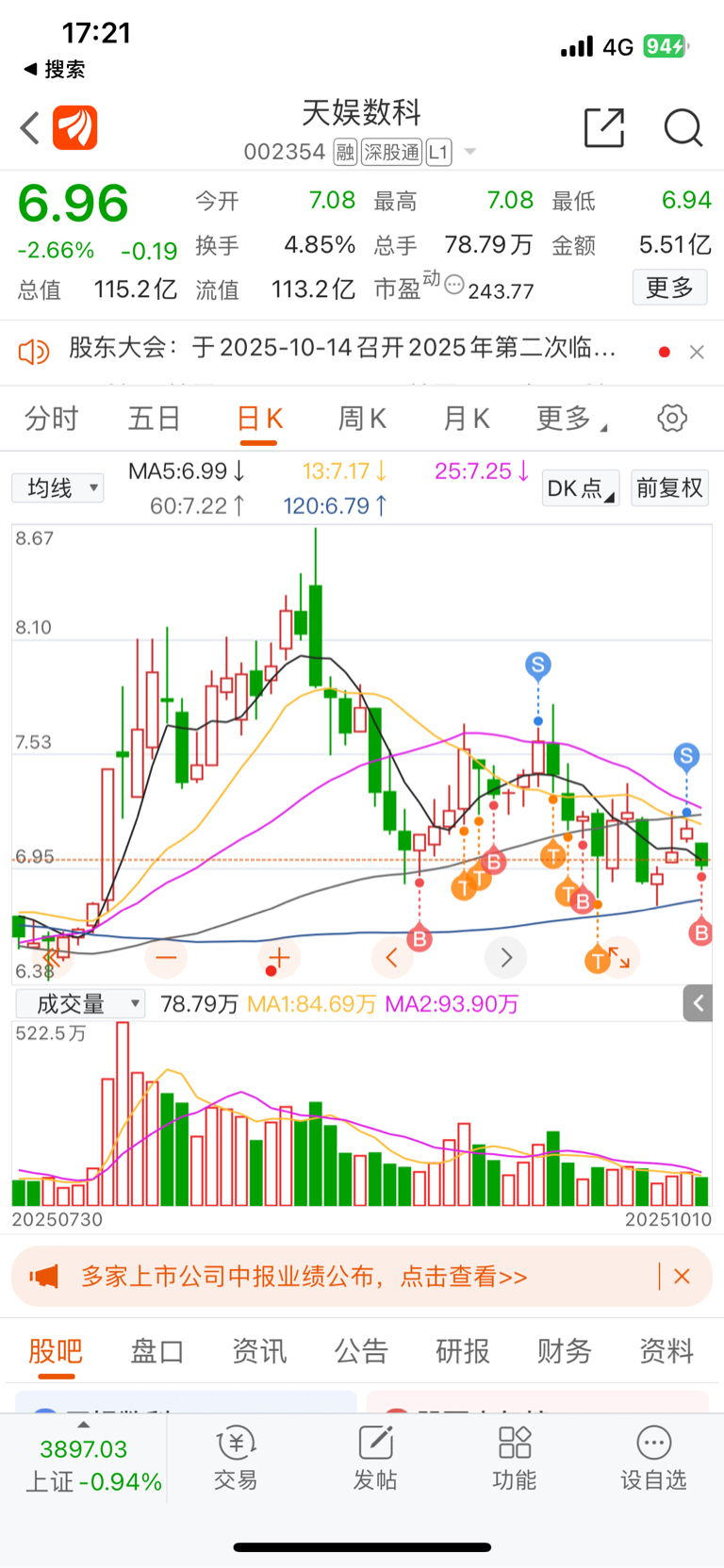Tap the 深股通 tag

point(391,152)
